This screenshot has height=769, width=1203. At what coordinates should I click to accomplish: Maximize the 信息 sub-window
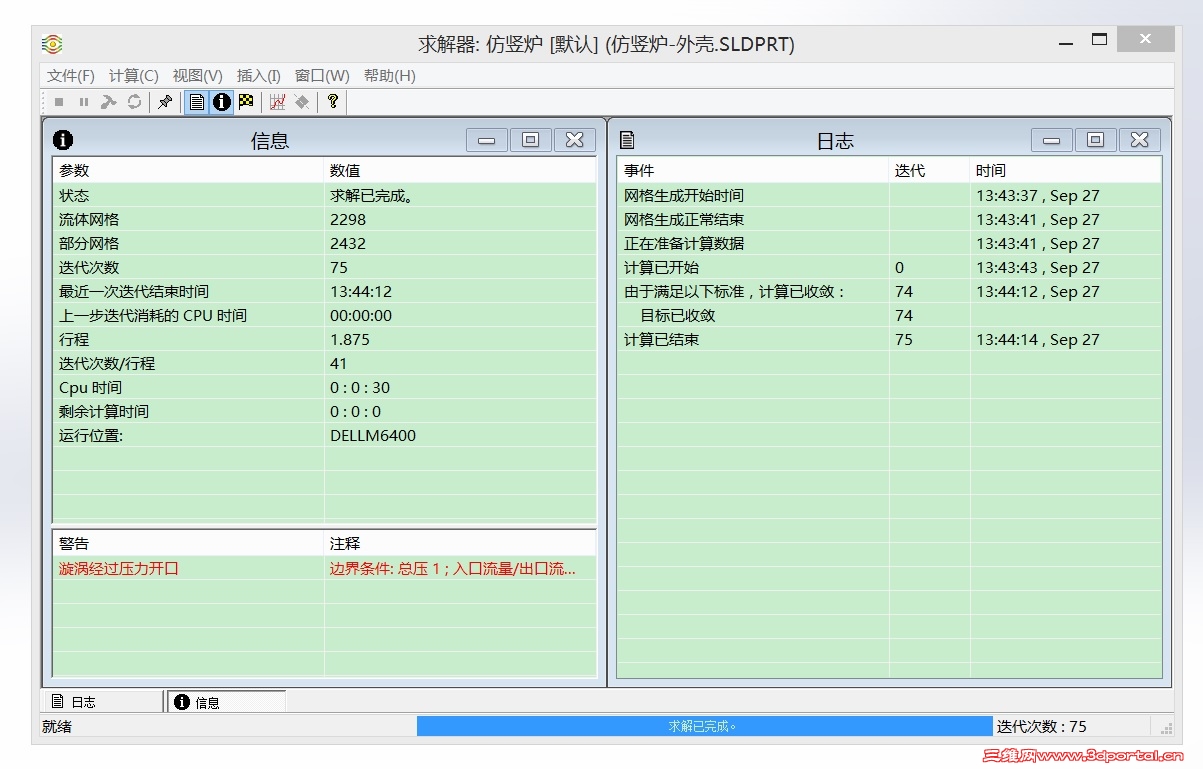(531, 140)
